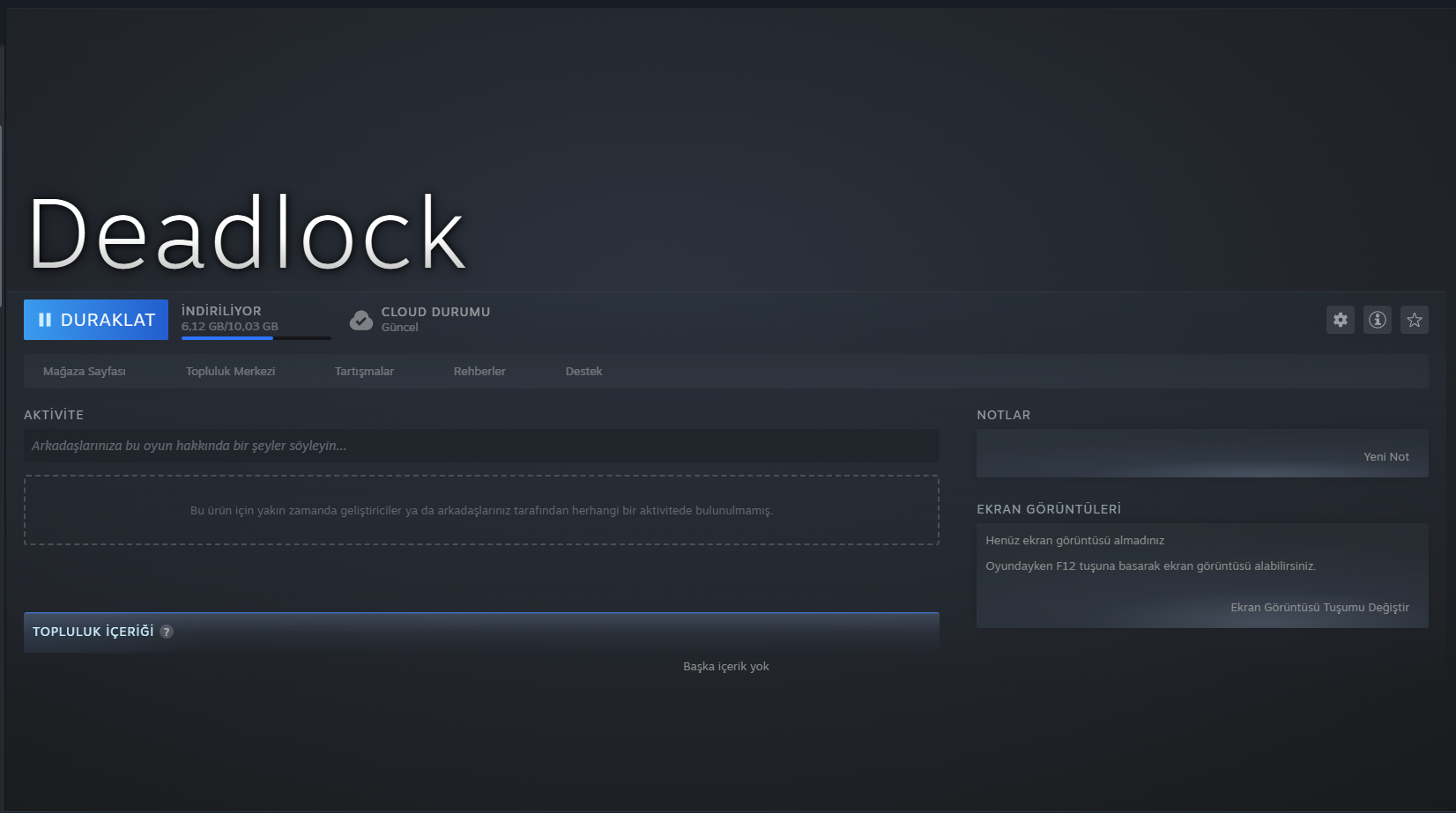Pause the download with the DURAKLAT button
Viewport: 1456px width, 813px height.
point(96,320)
